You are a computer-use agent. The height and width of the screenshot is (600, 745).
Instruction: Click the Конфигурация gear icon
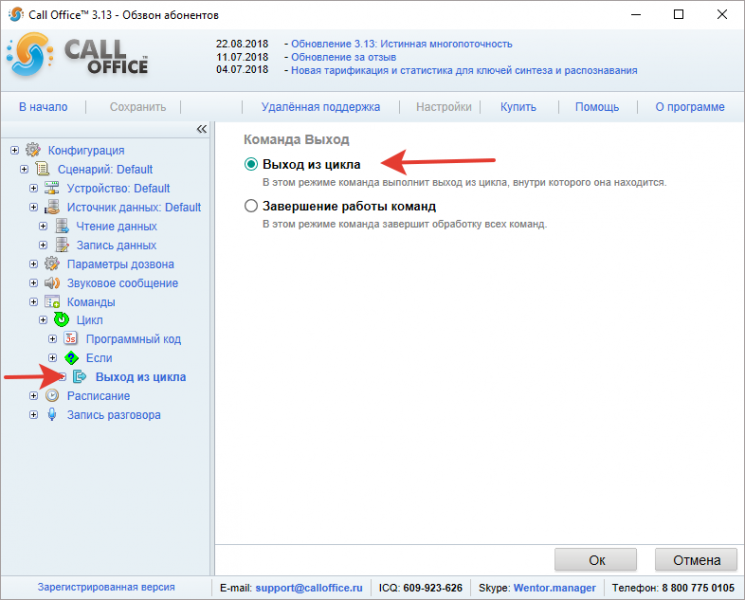(33, 150)
